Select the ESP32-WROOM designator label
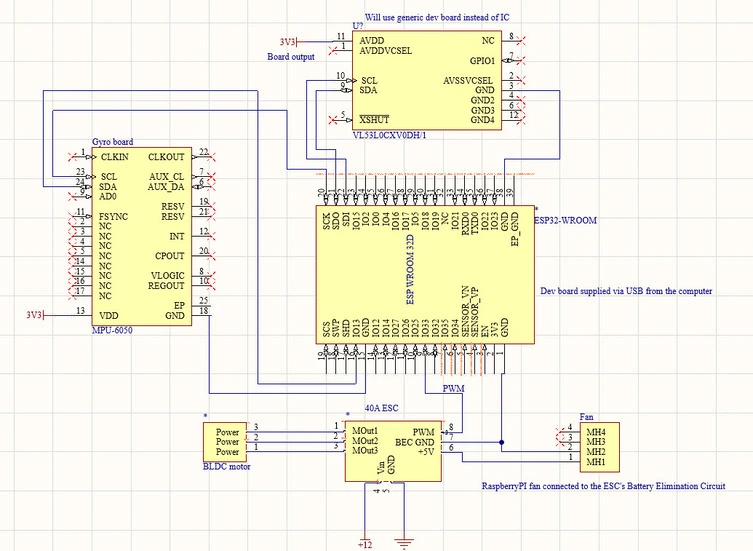Screen dimensions: 753x551 pyautogui.click(x=565, y=220)
